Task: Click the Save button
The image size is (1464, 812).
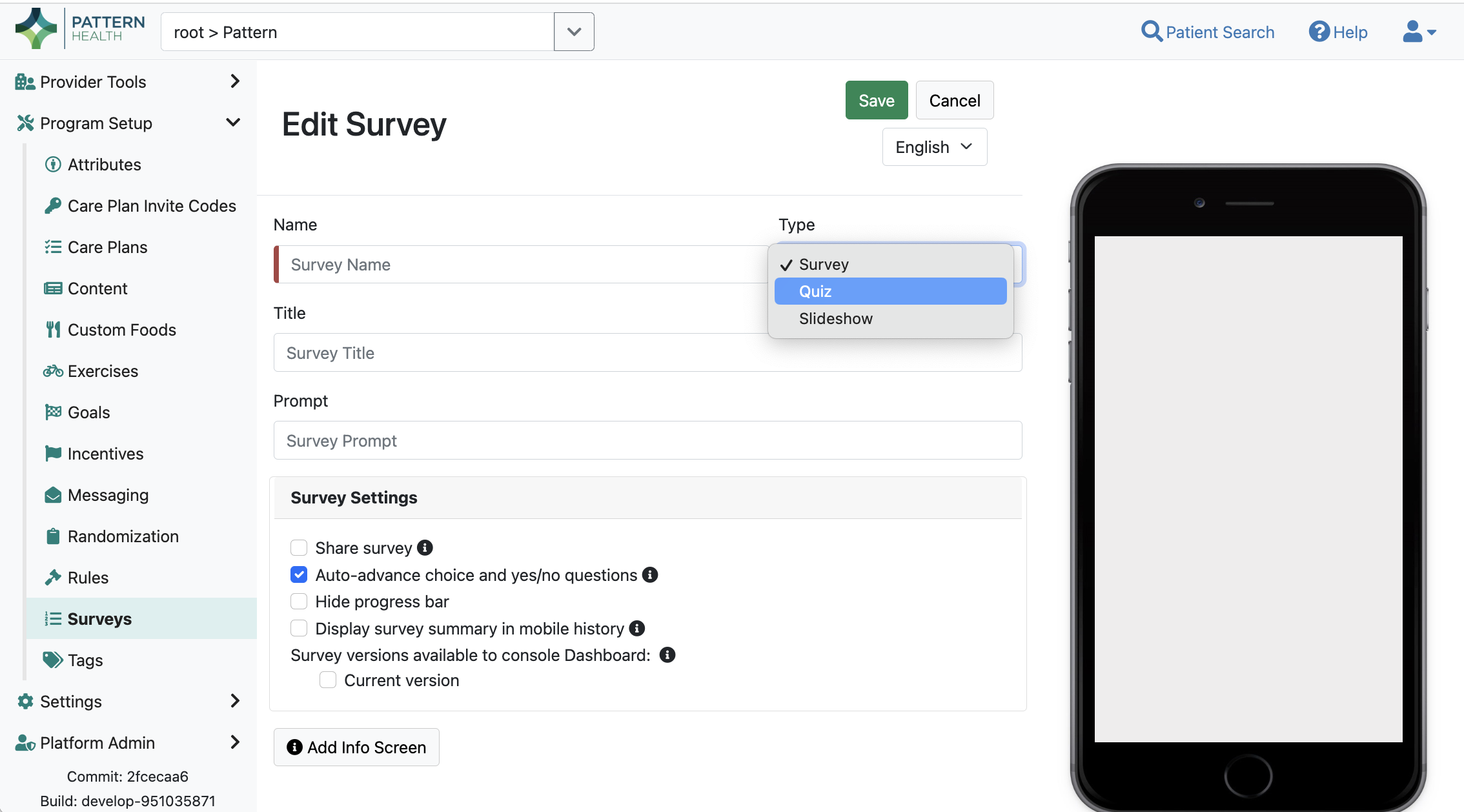Action: [x=876, y=100]
